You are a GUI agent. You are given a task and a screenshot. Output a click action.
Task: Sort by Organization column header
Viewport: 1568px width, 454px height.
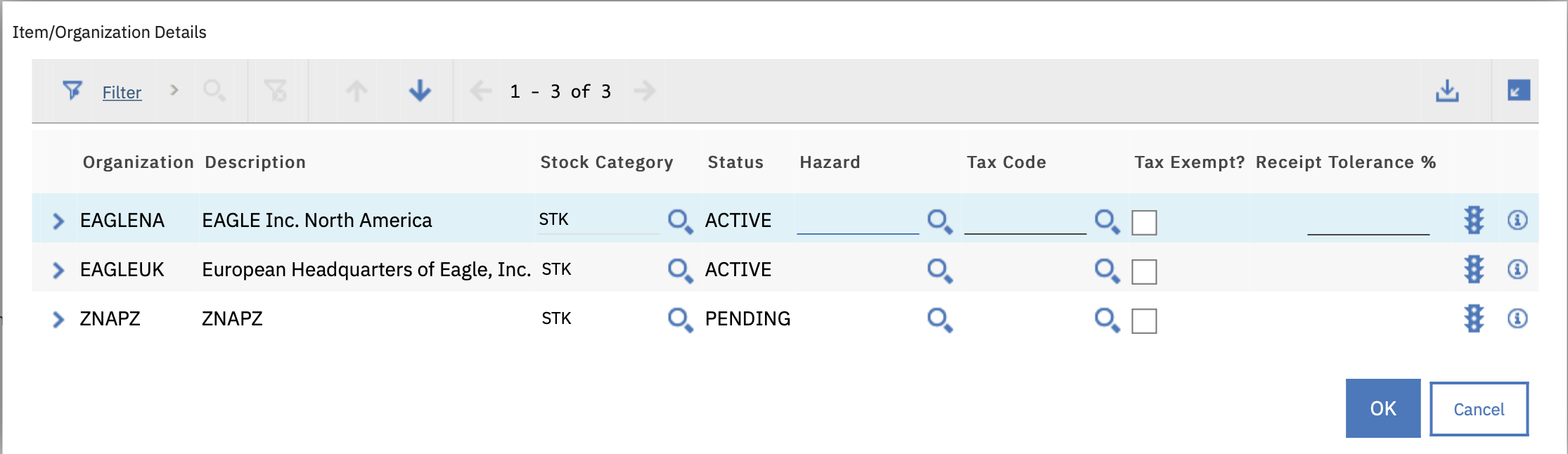(x=138, y=162)
